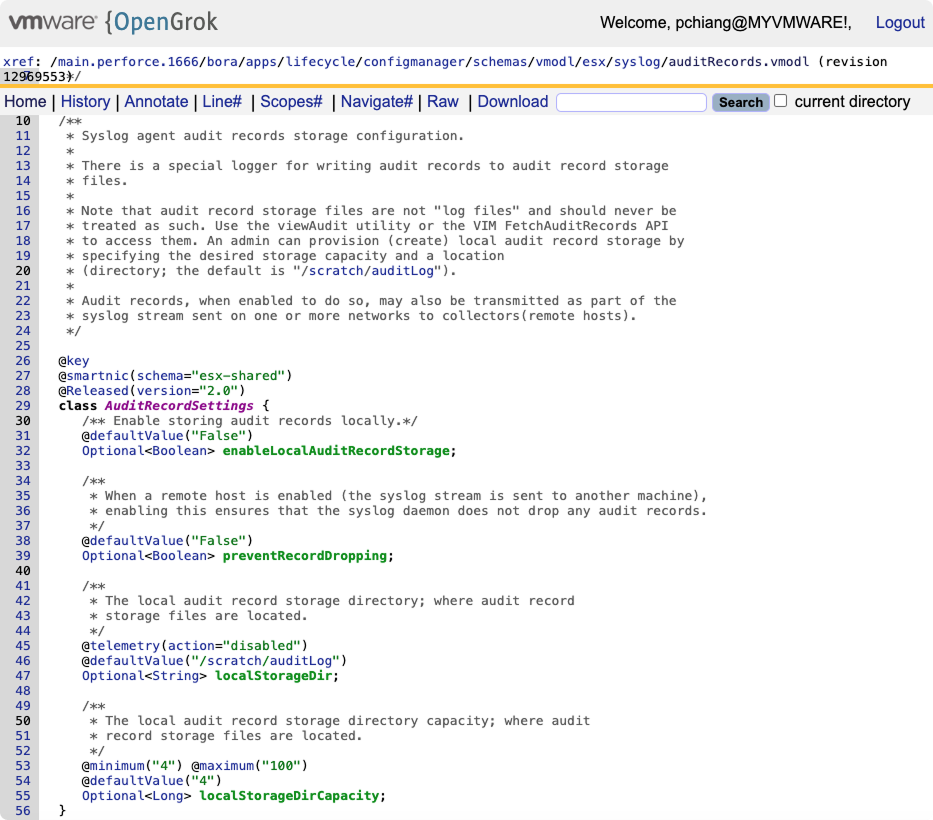Open the Home navigation item
Image resolution: width=933 pixels, height=820 pixels.
coord(25,101)
